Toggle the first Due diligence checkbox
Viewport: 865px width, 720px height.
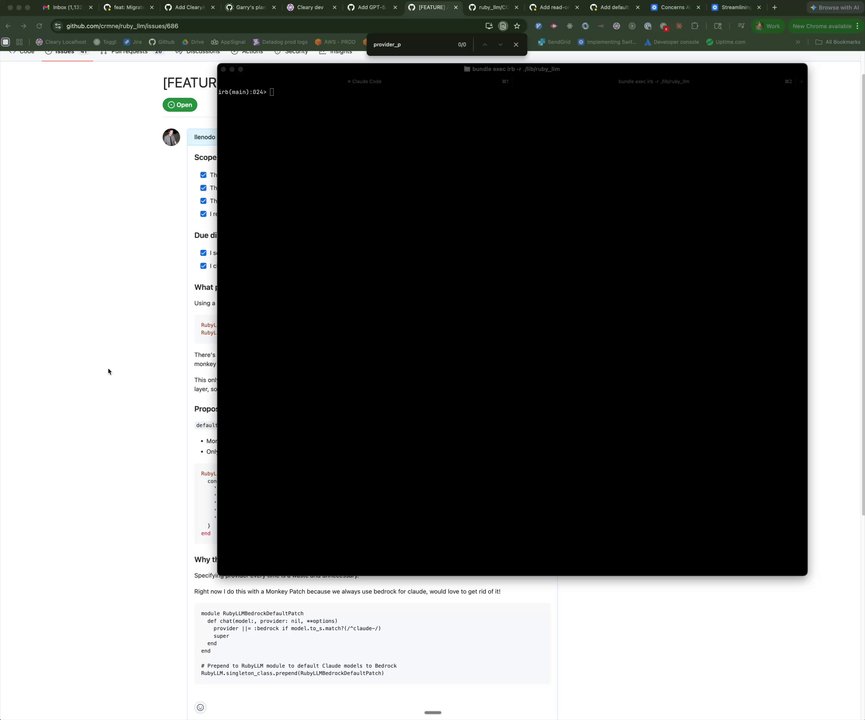[203, 253]
